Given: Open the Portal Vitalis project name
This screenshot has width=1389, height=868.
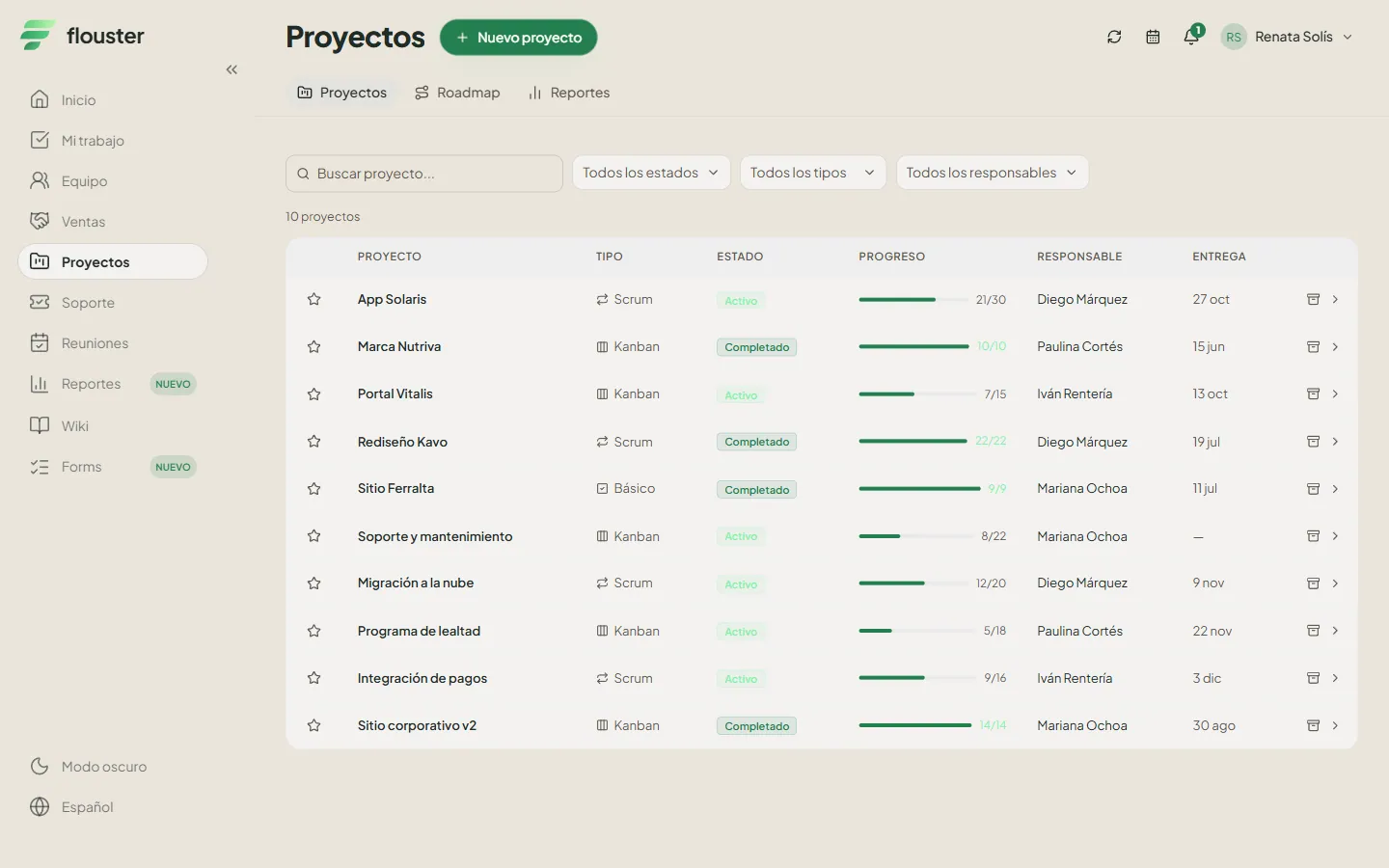Looking at the screenshot, I should pos(395,393).
